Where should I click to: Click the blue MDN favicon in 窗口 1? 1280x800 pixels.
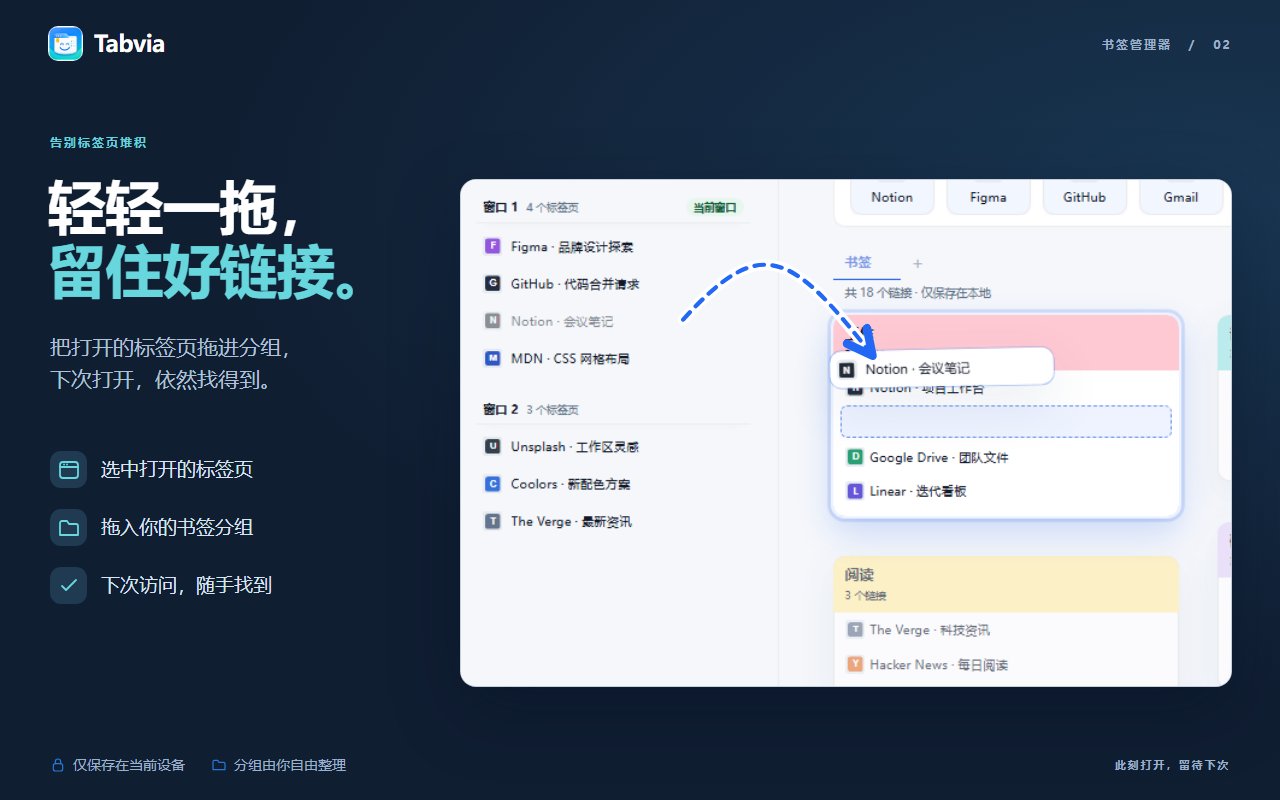(492, 358)
